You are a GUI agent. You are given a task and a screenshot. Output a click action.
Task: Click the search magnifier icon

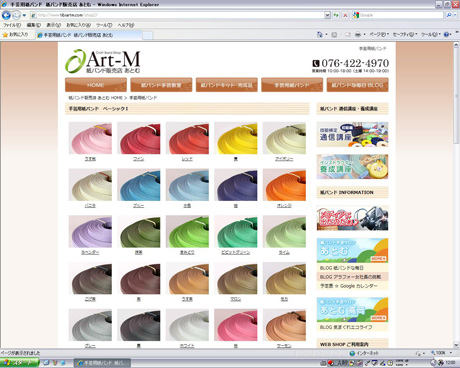(x=449, y=15)
